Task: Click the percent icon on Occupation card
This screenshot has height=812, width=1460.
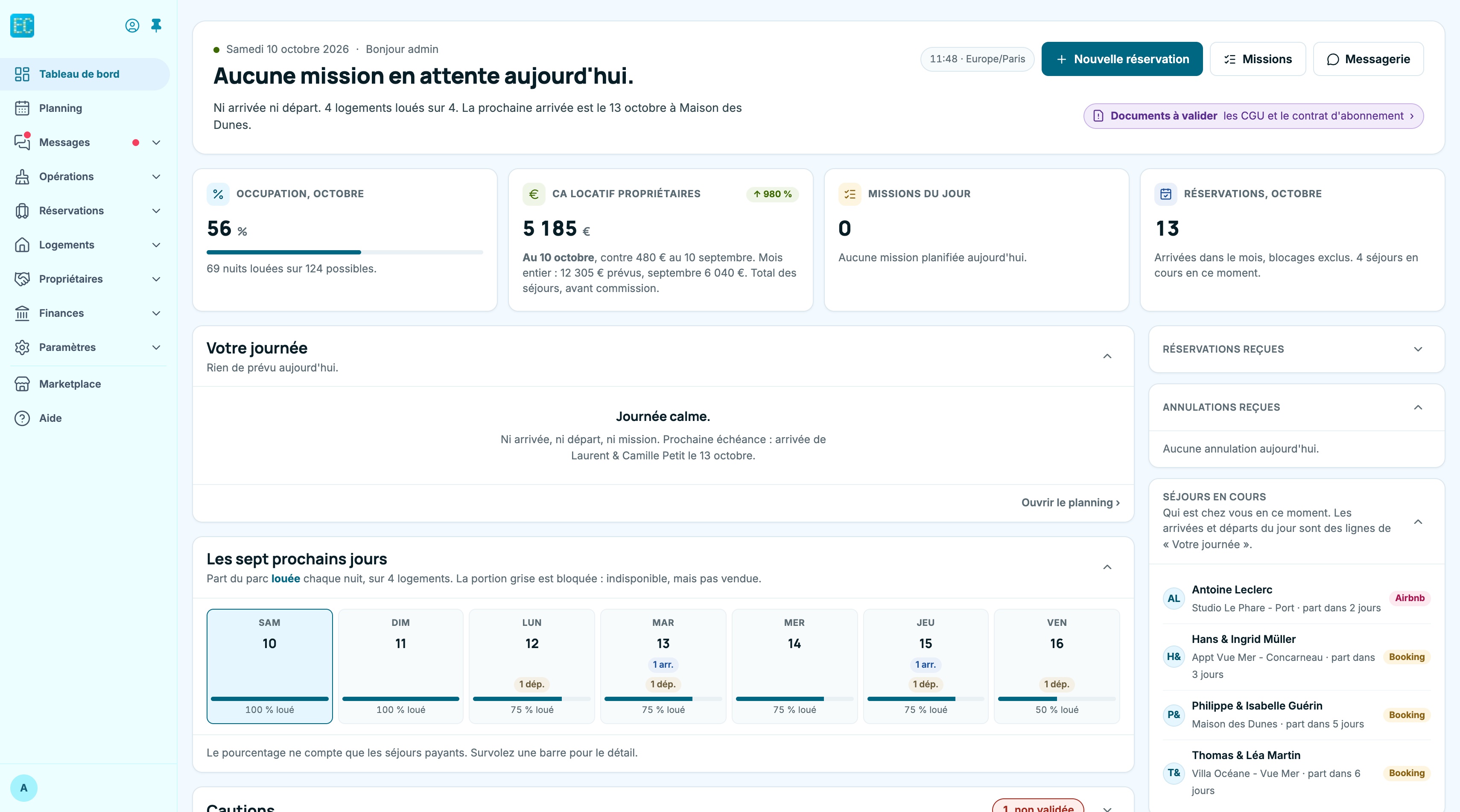Action: tap(218, 194)
